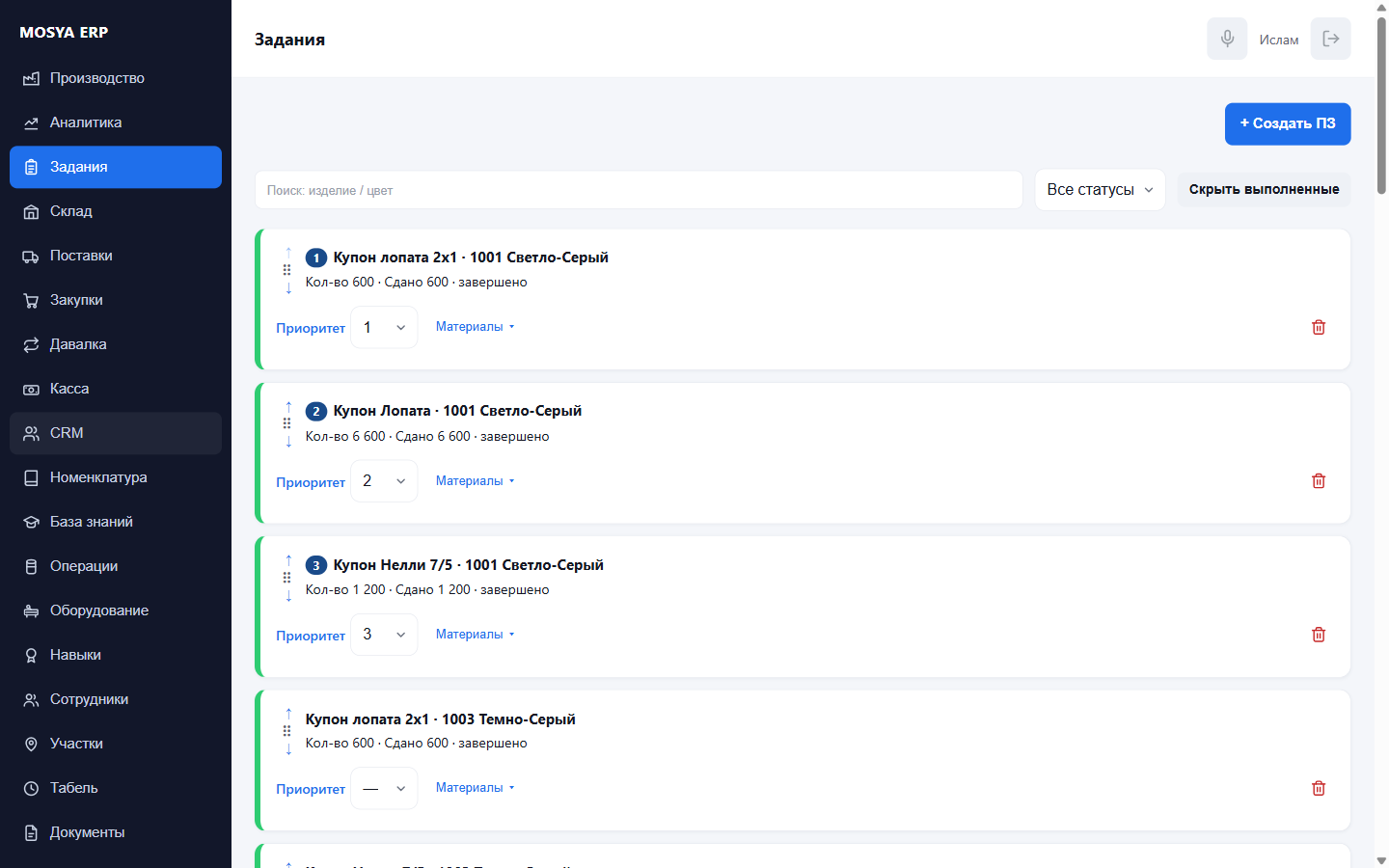Open the Все статусы status filter
This screenshot has width=1389, height=868.
coord(1100,190)
